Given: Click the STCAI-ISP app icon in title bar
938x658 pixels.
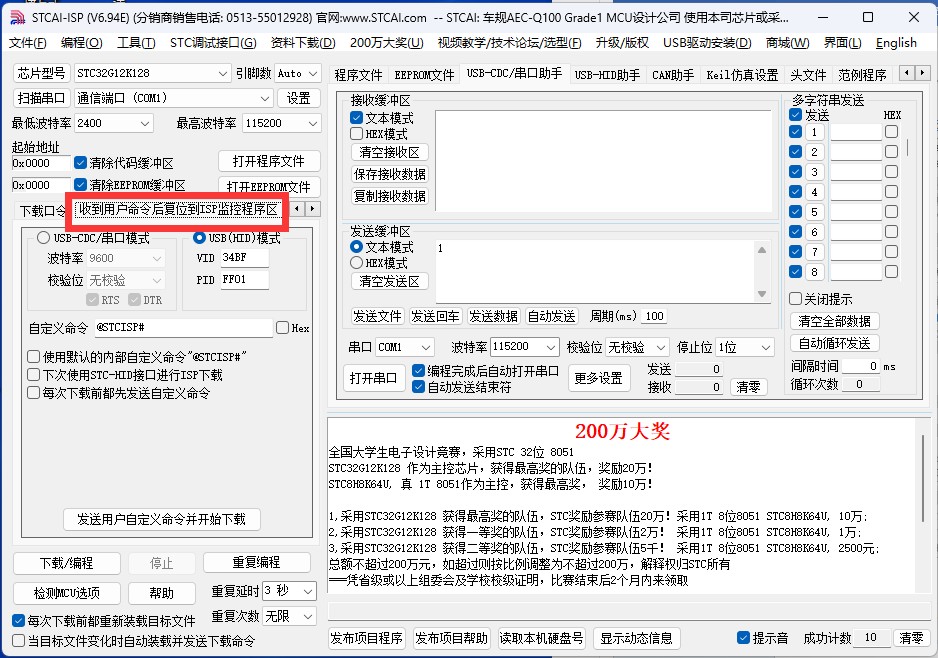Looking at the screenshot, I should click(17, 17).
